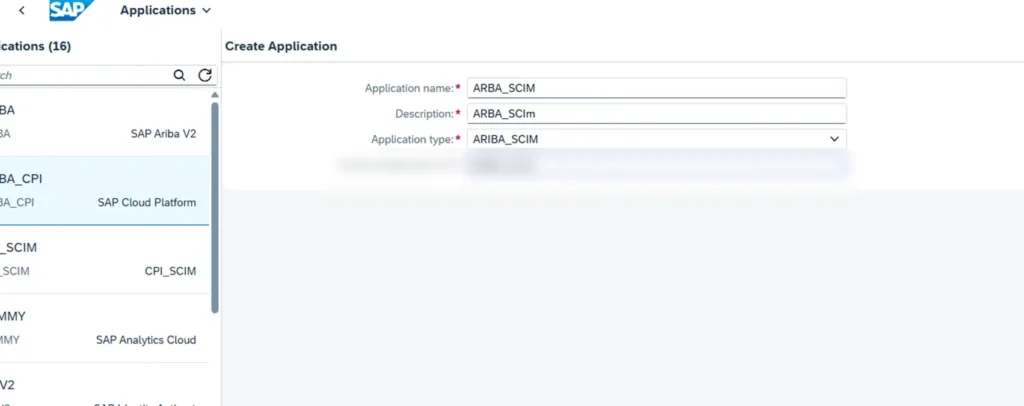This screenshot has height=406, width=1024.
Task: Choose the SAP Analytics Cloud application
Action: (100, 328)
